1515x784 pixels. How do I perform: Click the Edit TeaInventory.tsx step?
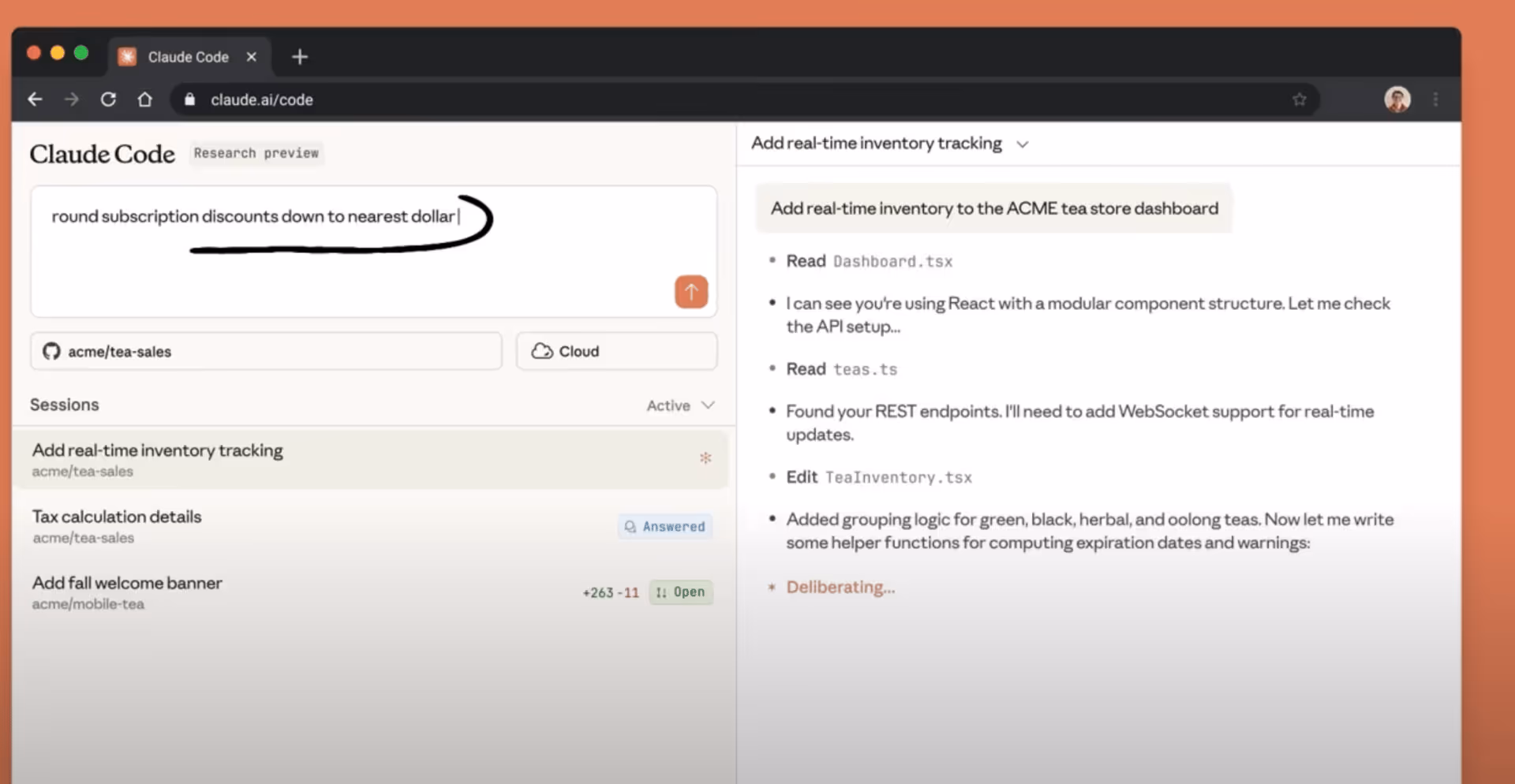click(x=879, y=477)
